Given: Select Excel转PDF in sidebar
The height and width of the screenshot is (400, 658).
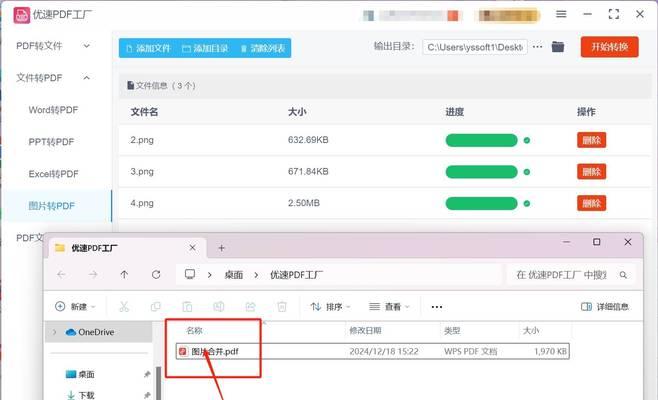Looking at the screenshot, I should click(53, 174).
